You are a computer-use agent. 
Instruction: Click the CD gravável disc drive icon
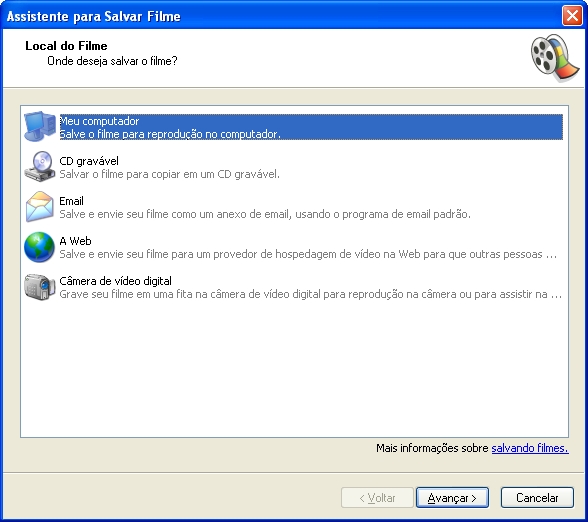click(x=40, y=166)
